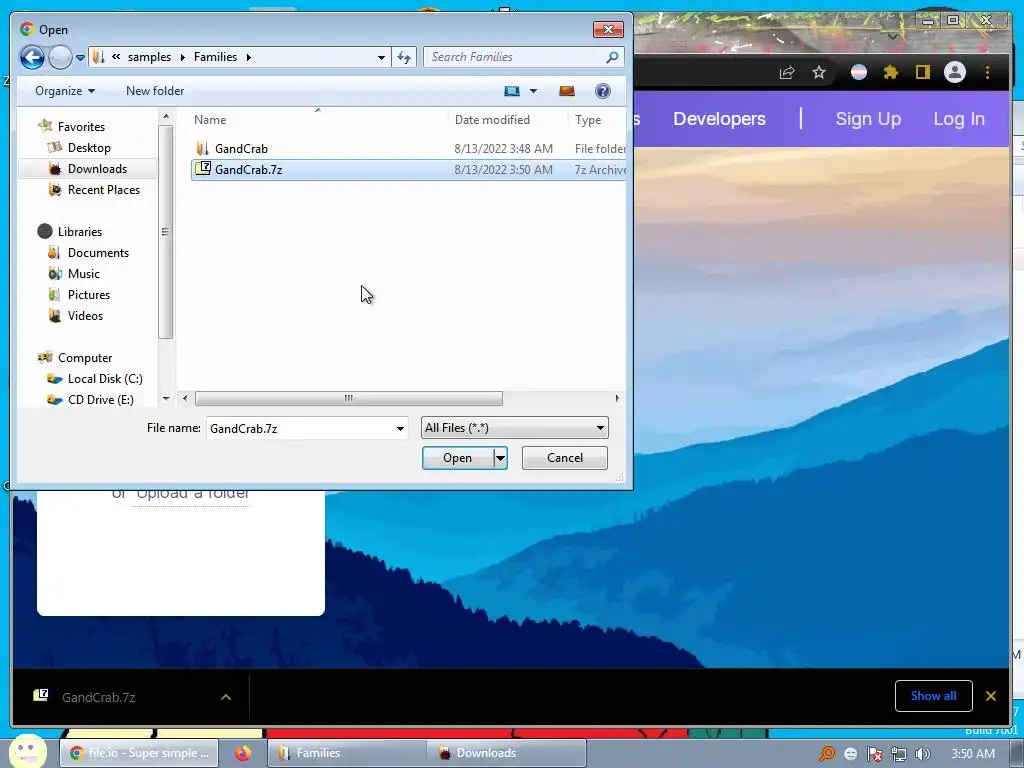
Task: Select CD Drive (E:)
Action: [100, 400]
